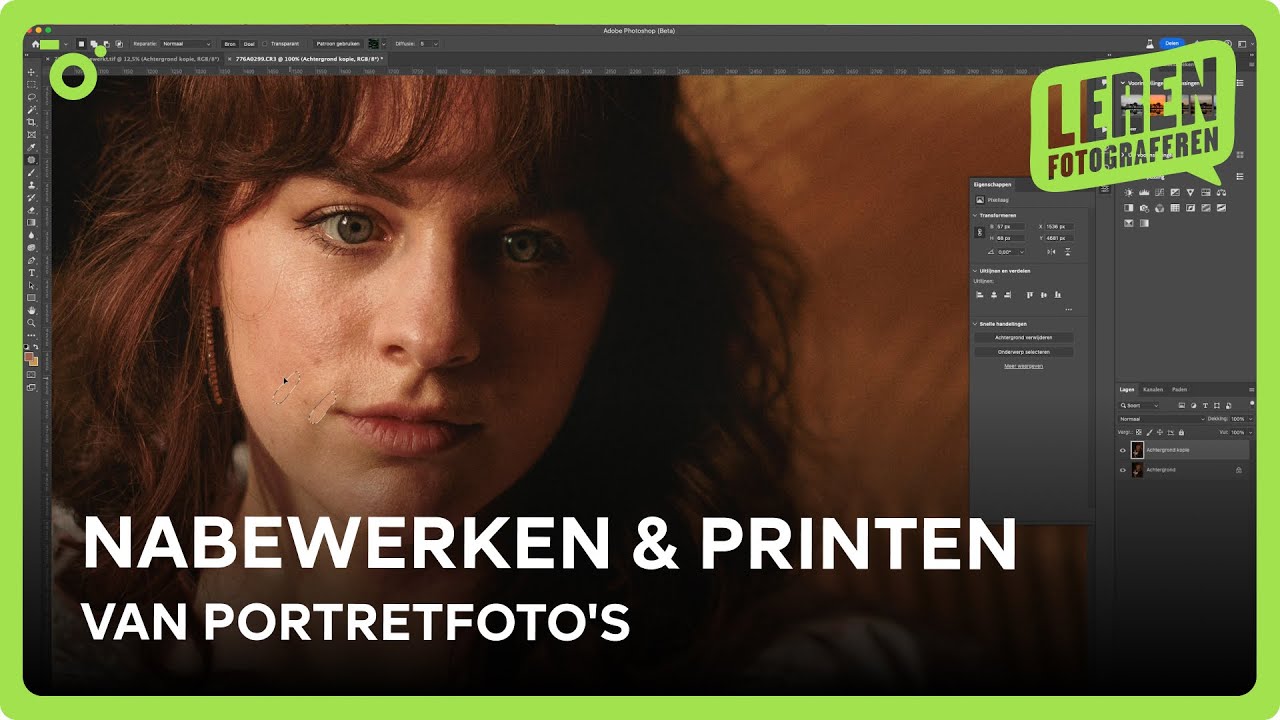Screen dimensions: 1280x720
Task: Click the Home icon in options bar
Action: (35, 44)
